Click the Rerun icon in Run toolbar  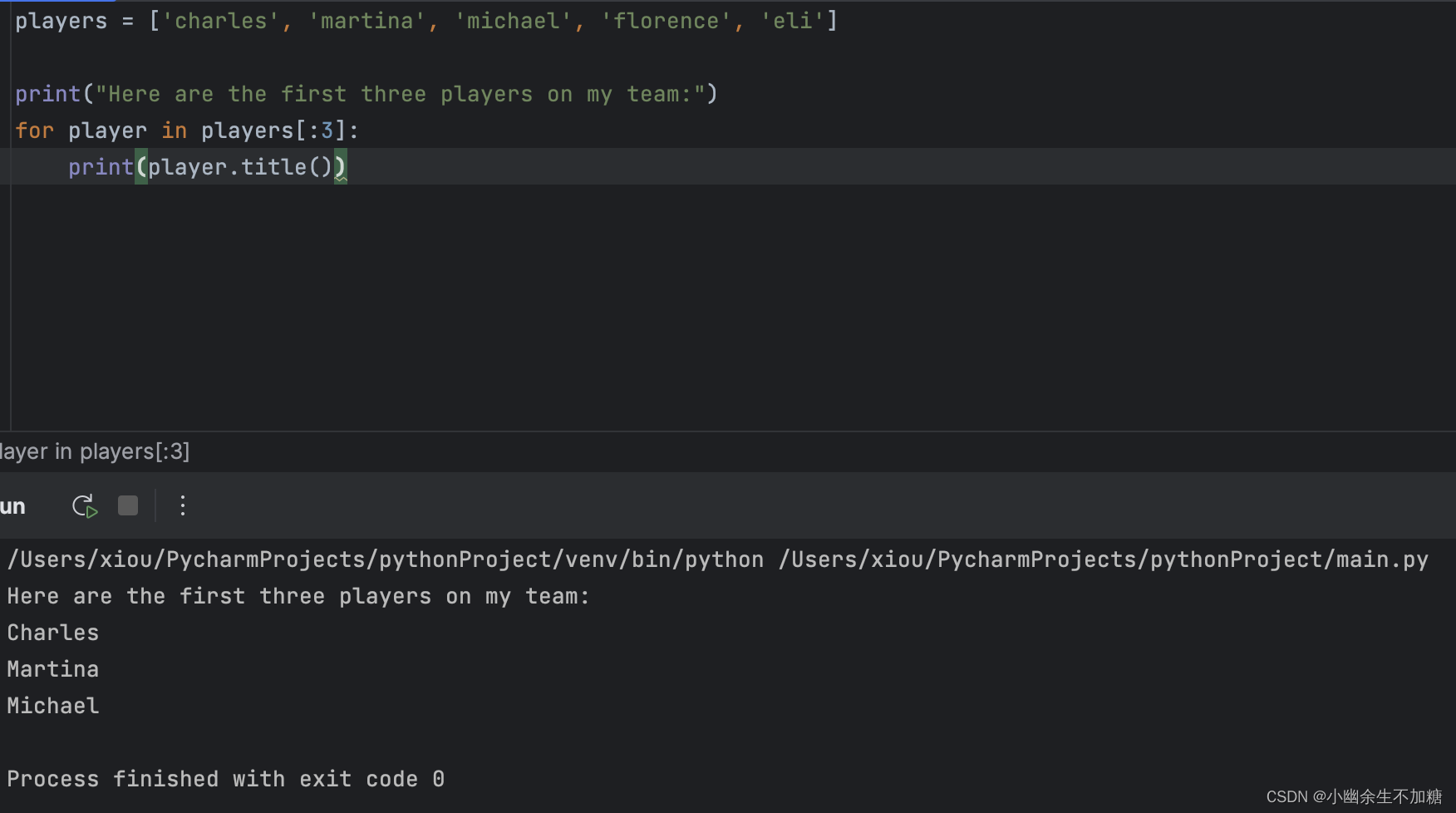click(x=85, y=505)
